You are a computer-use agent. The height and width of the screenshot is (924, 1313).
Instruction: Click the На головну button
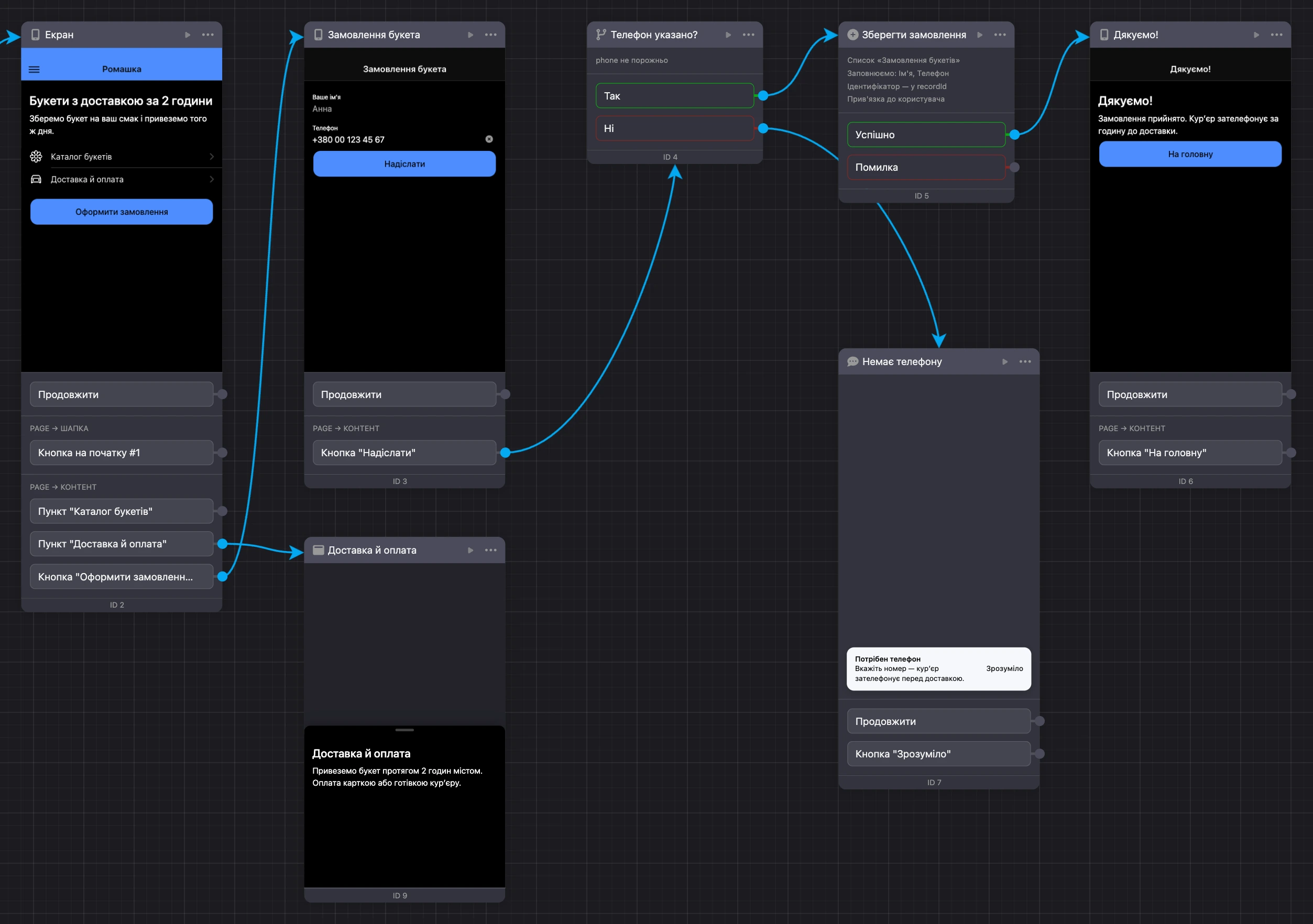pyautogui.click(x=1190, y=154)
